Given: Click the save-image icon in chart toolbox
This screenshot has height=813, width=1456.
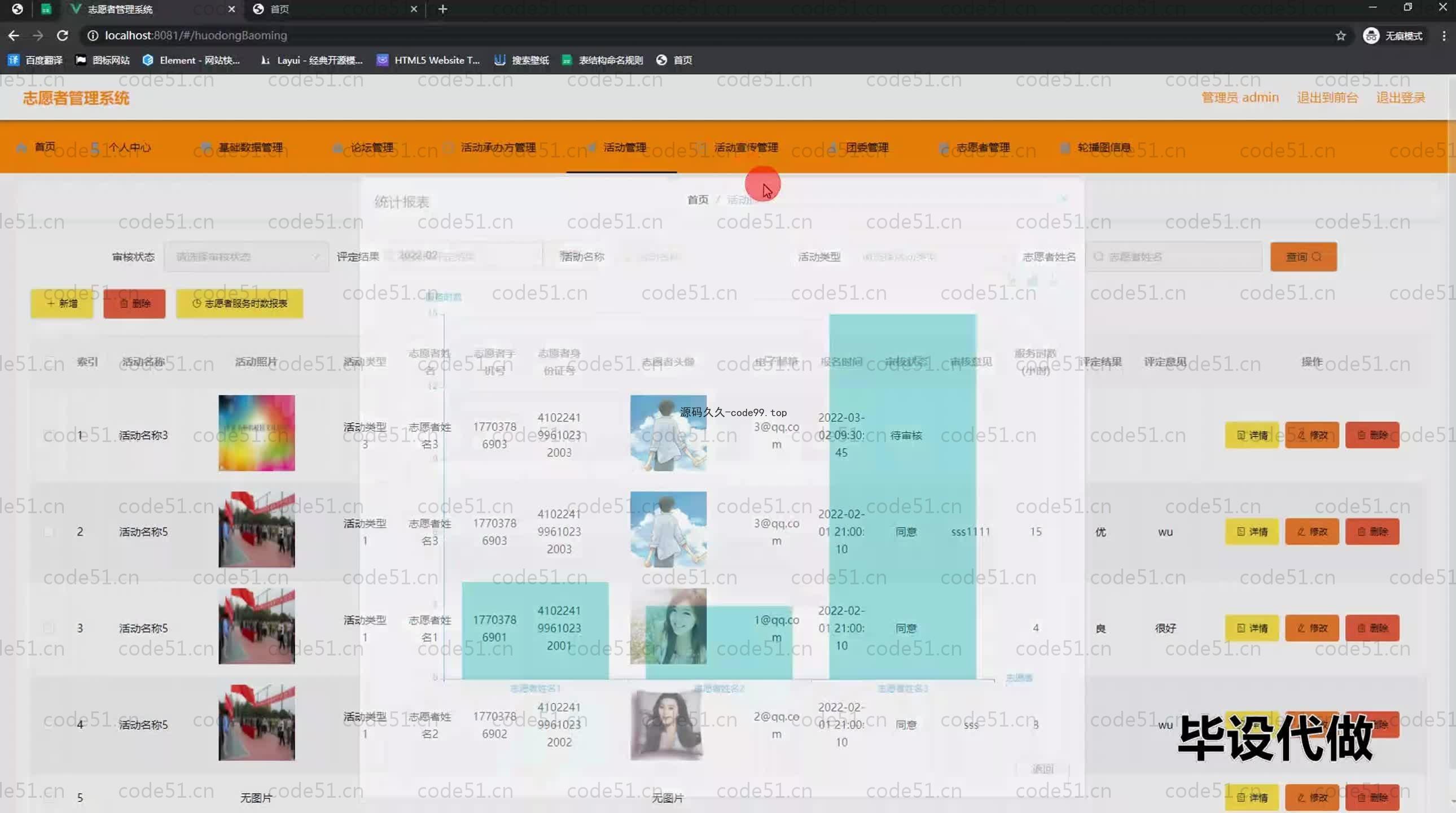Looking at the screenshot, I should pos(1052,281).
